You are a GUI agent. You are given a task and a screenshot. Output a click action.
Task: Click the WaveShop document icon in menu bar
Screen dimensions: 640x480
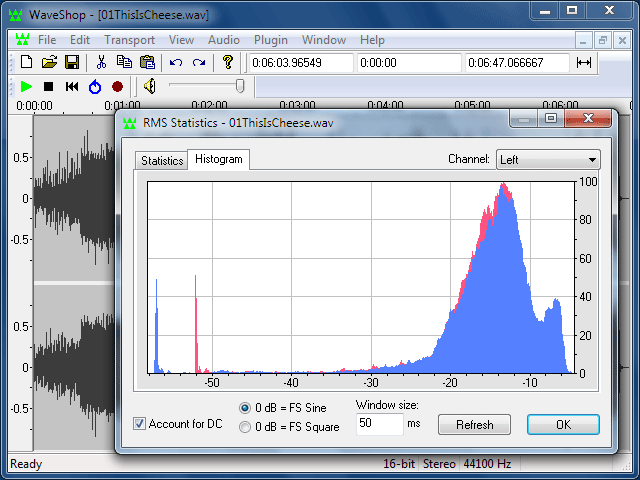tap(22, 40)
